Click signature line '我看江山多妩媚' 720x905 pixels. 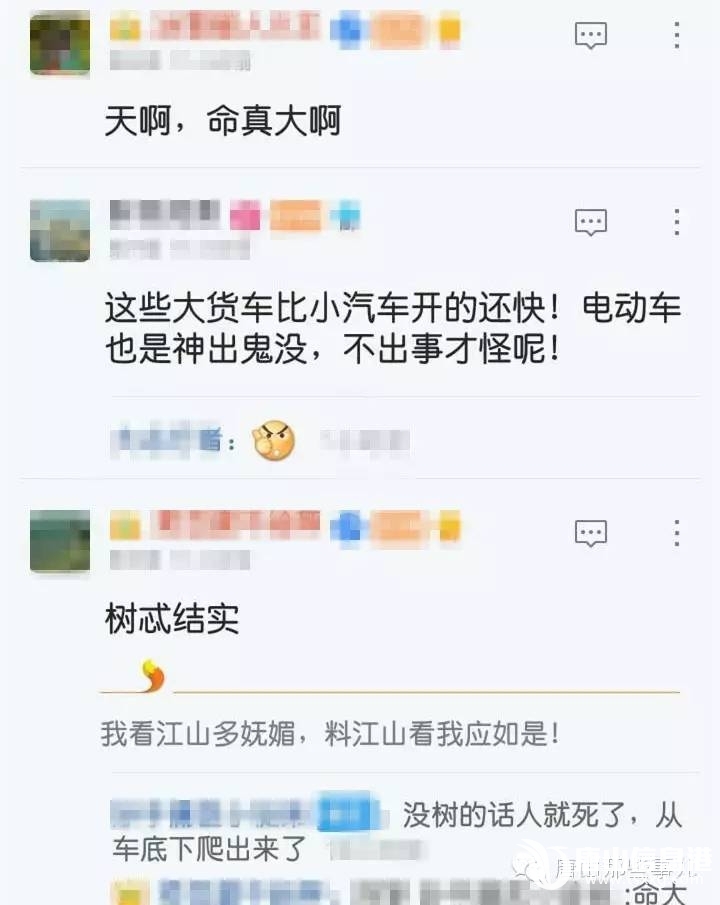tap(330, 734)
